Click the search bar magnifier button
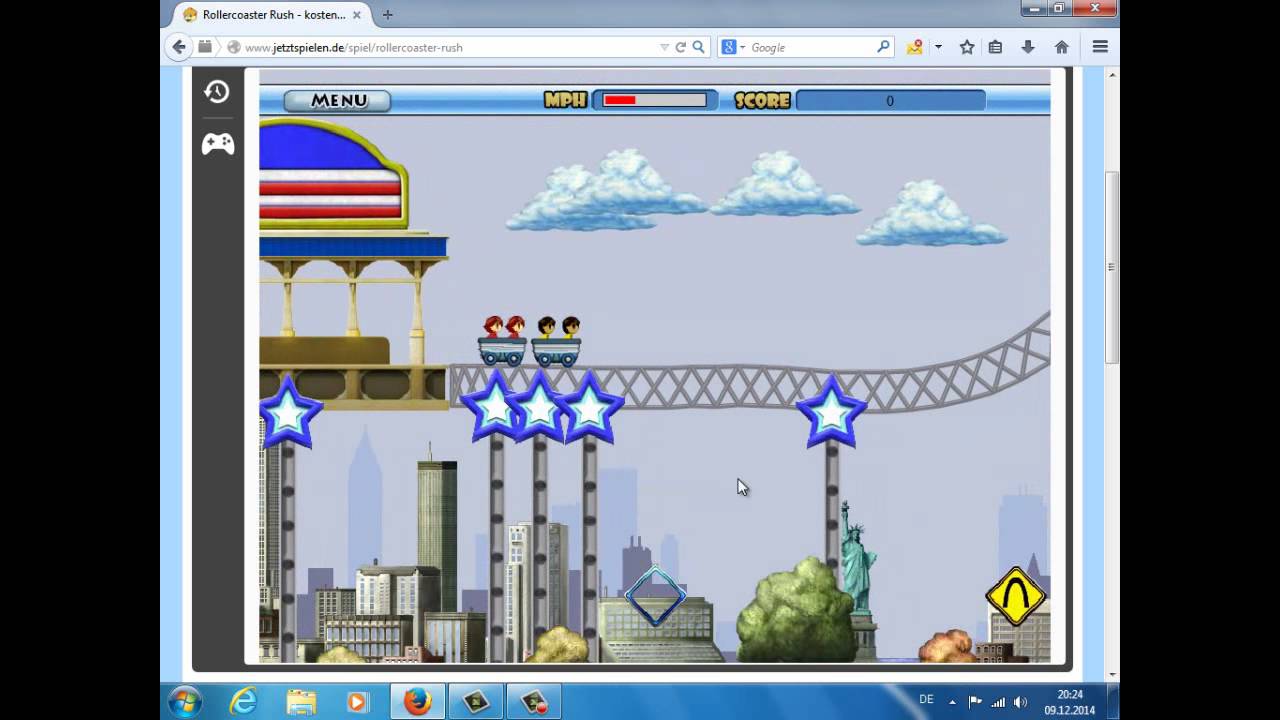Screen dimensions: 1280x720 click(x=883, y=47)
